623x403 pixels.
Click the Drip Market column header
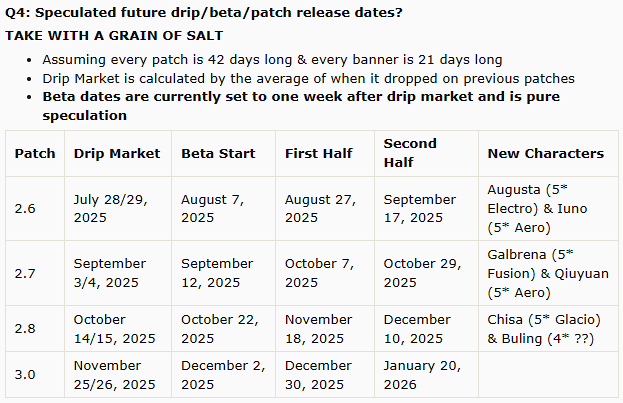(118, 153)
